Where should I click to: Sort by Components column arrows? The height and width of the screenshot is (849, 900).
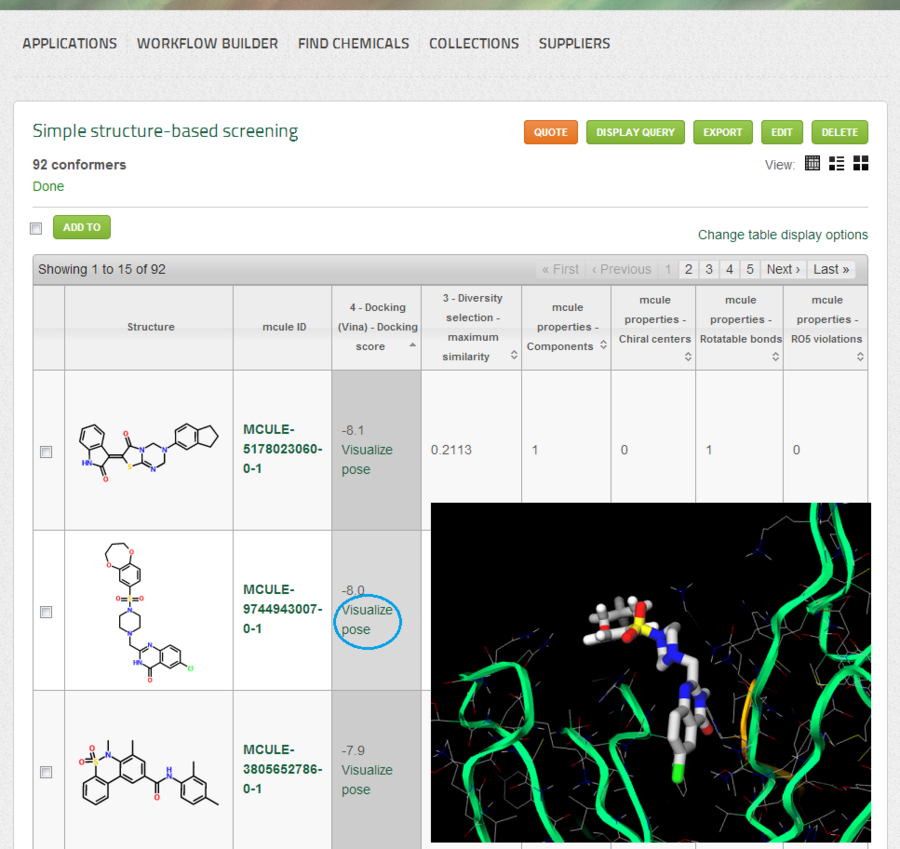click(603, 346)
